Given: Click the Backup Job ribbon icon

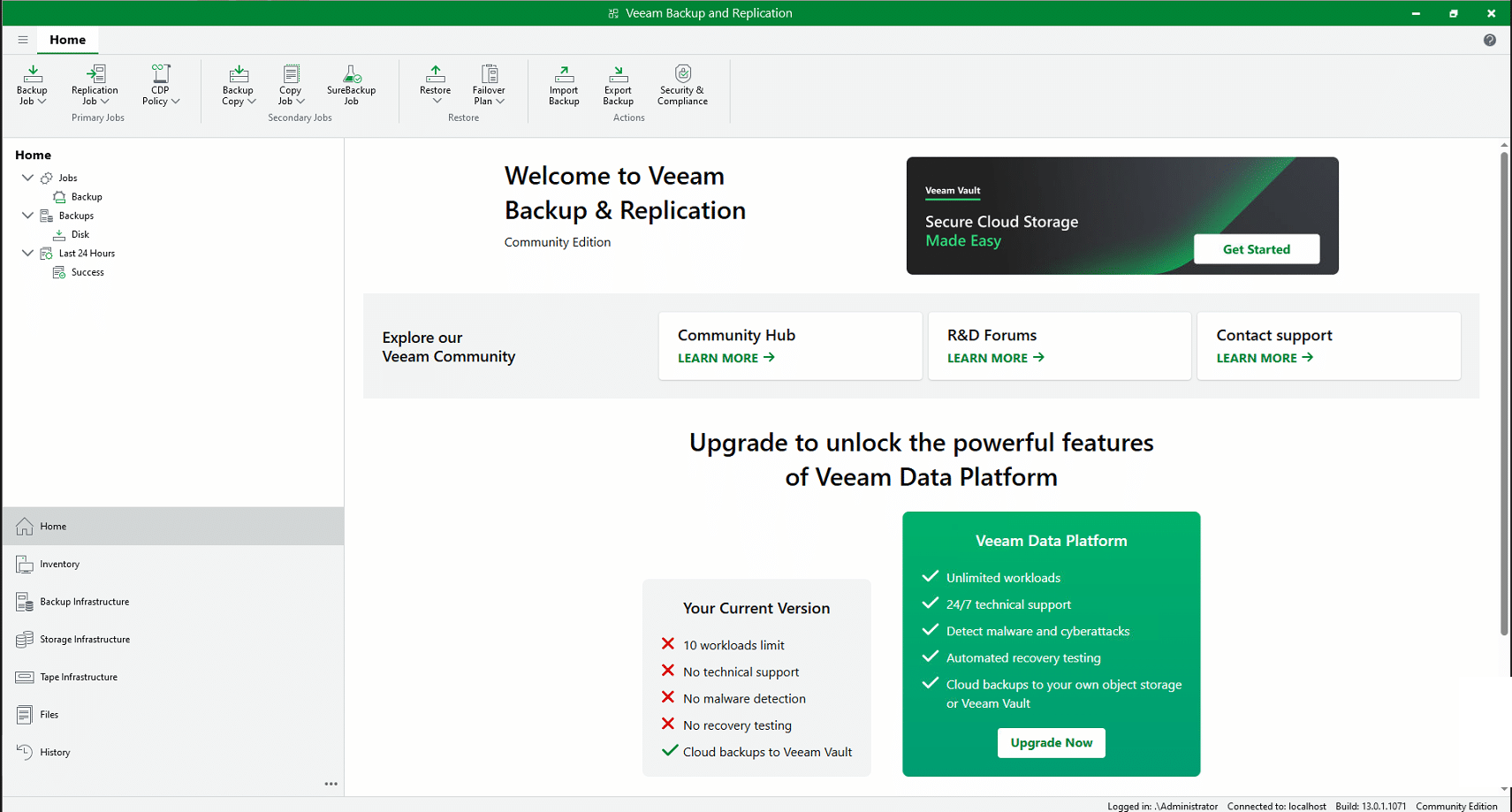Looking at the screenshot, I should [x=32, y=74].
